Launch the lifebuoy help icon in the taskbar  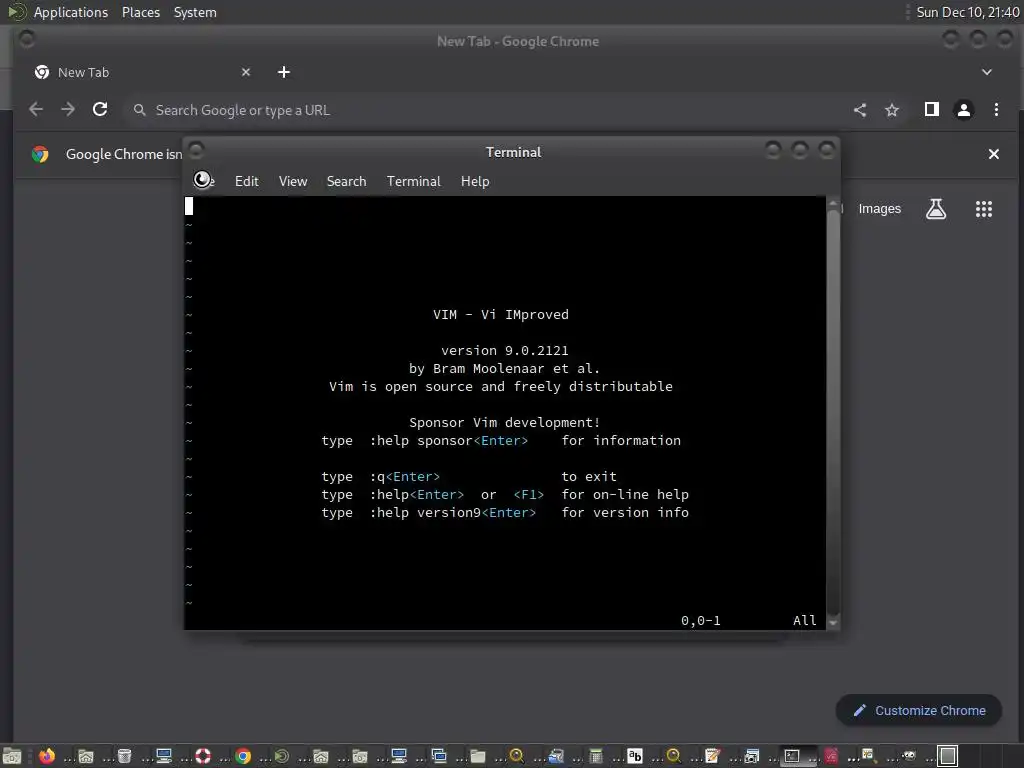pos(203,756)
